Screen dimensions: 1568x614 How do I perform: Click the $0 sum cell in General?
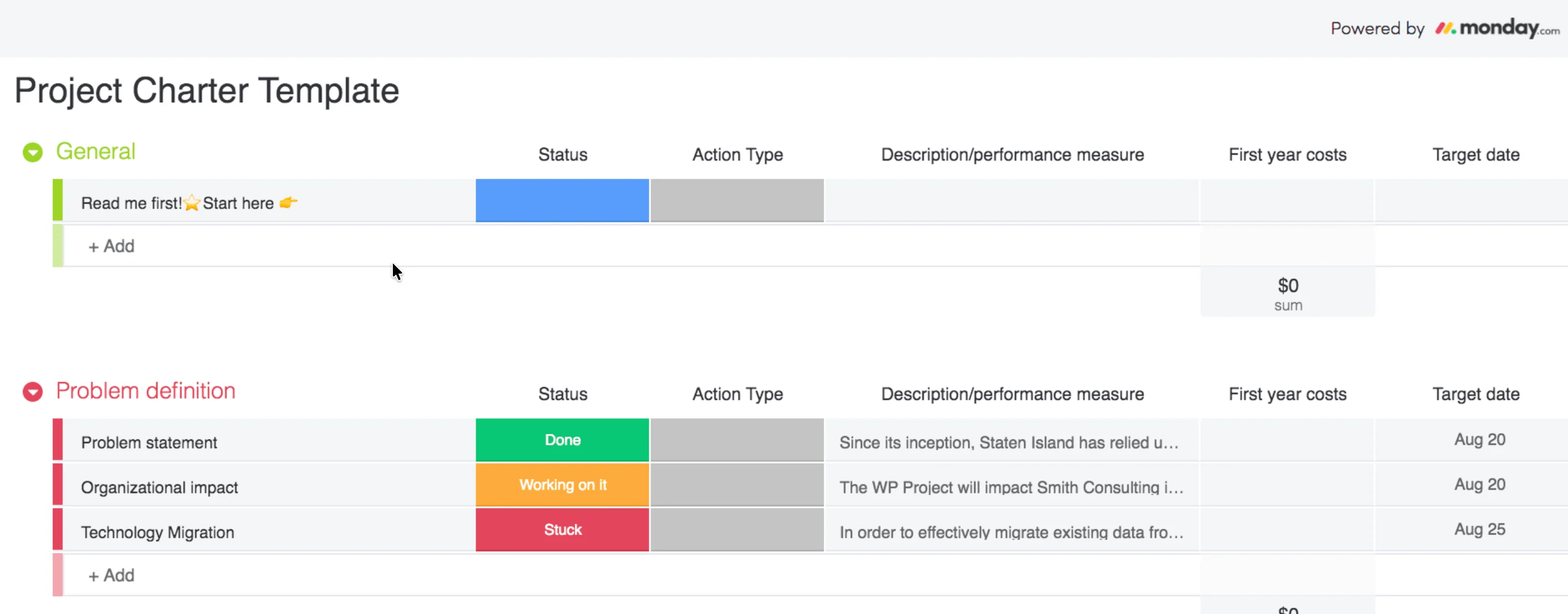click(x=1288, y=293)
